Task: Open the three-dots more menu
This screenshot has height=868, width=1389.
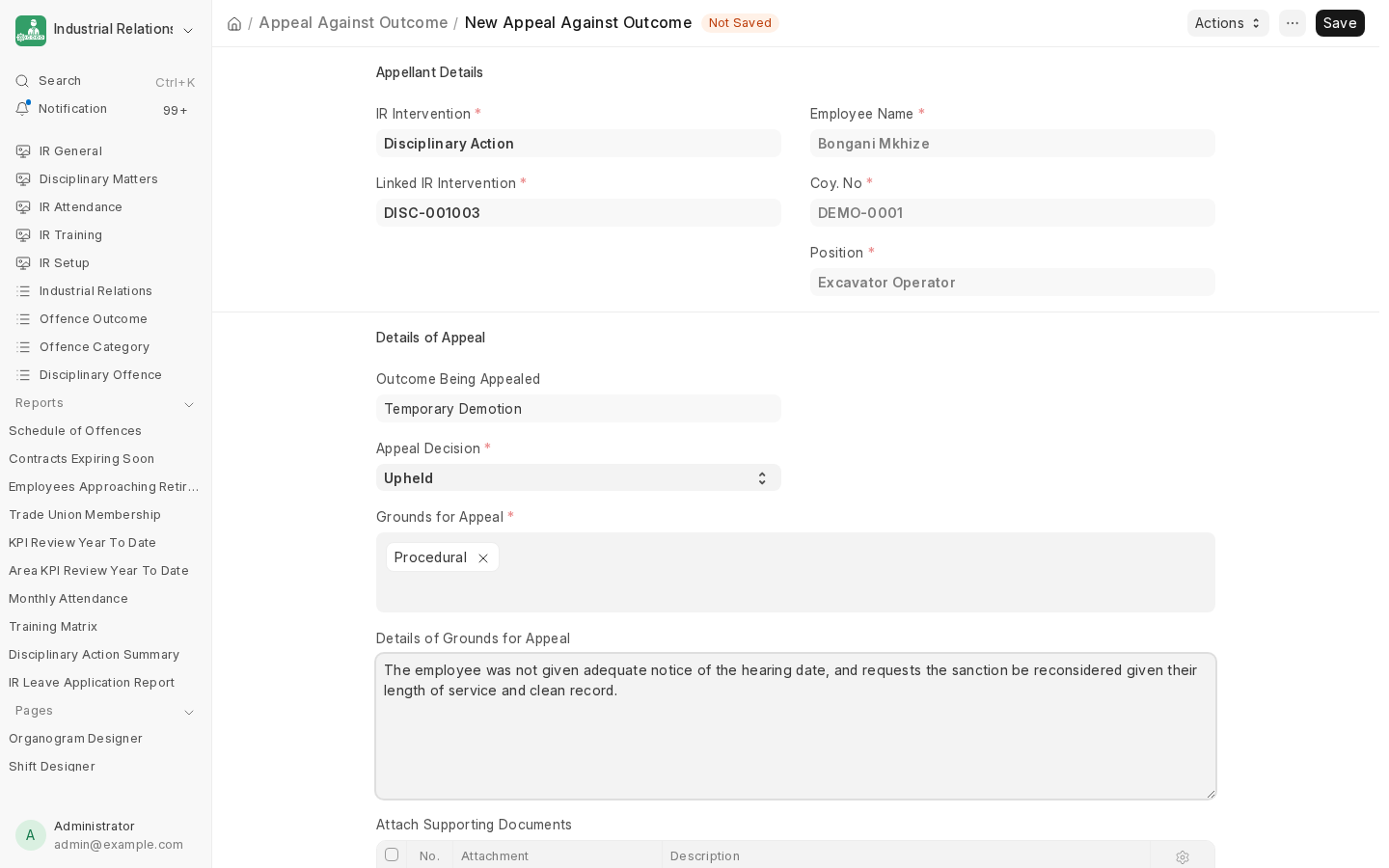Action: [x=1293, y=23]
